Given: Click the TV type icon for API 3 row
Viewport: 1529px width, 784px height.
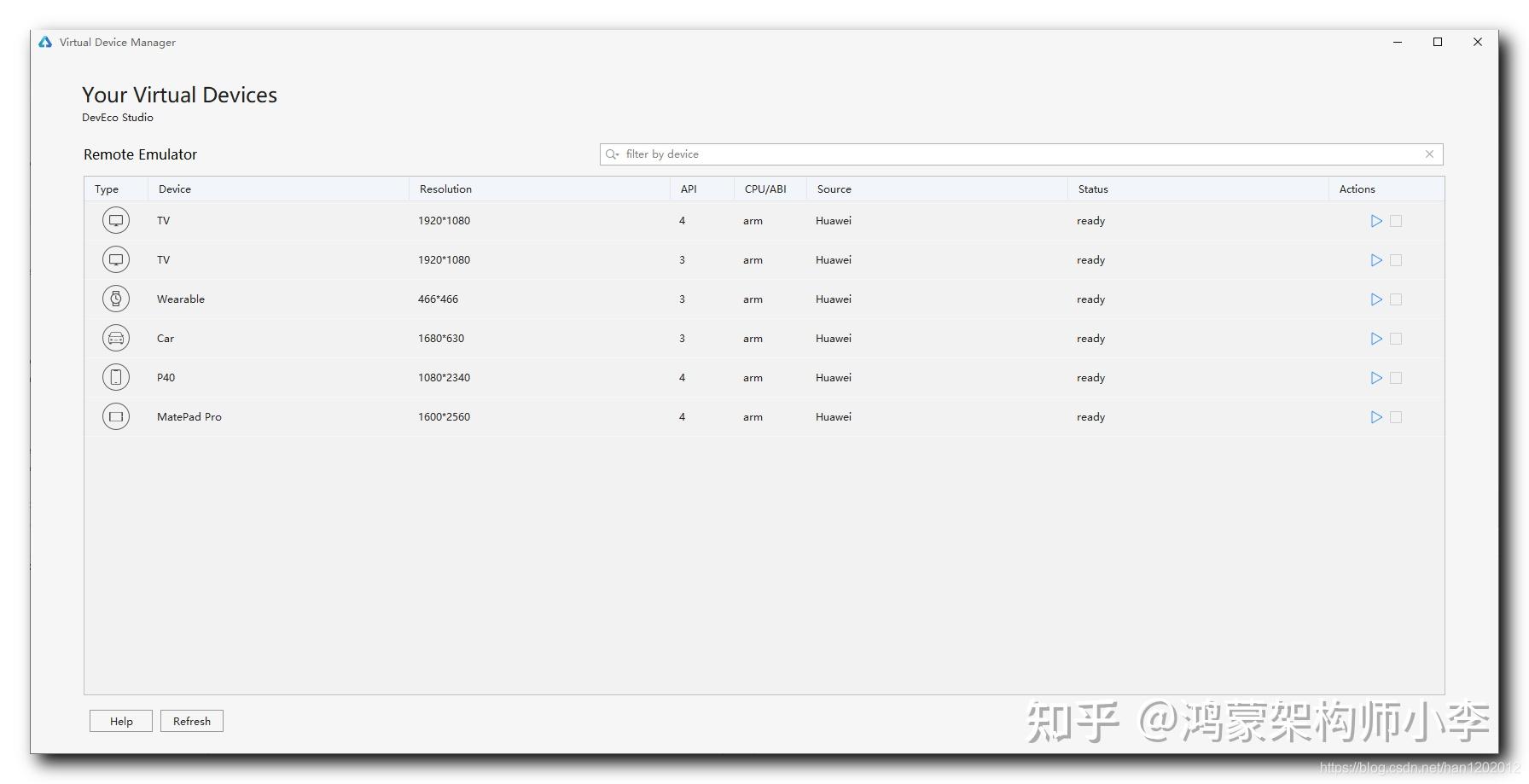Looking at the screenshot, I should pos(116,260).
